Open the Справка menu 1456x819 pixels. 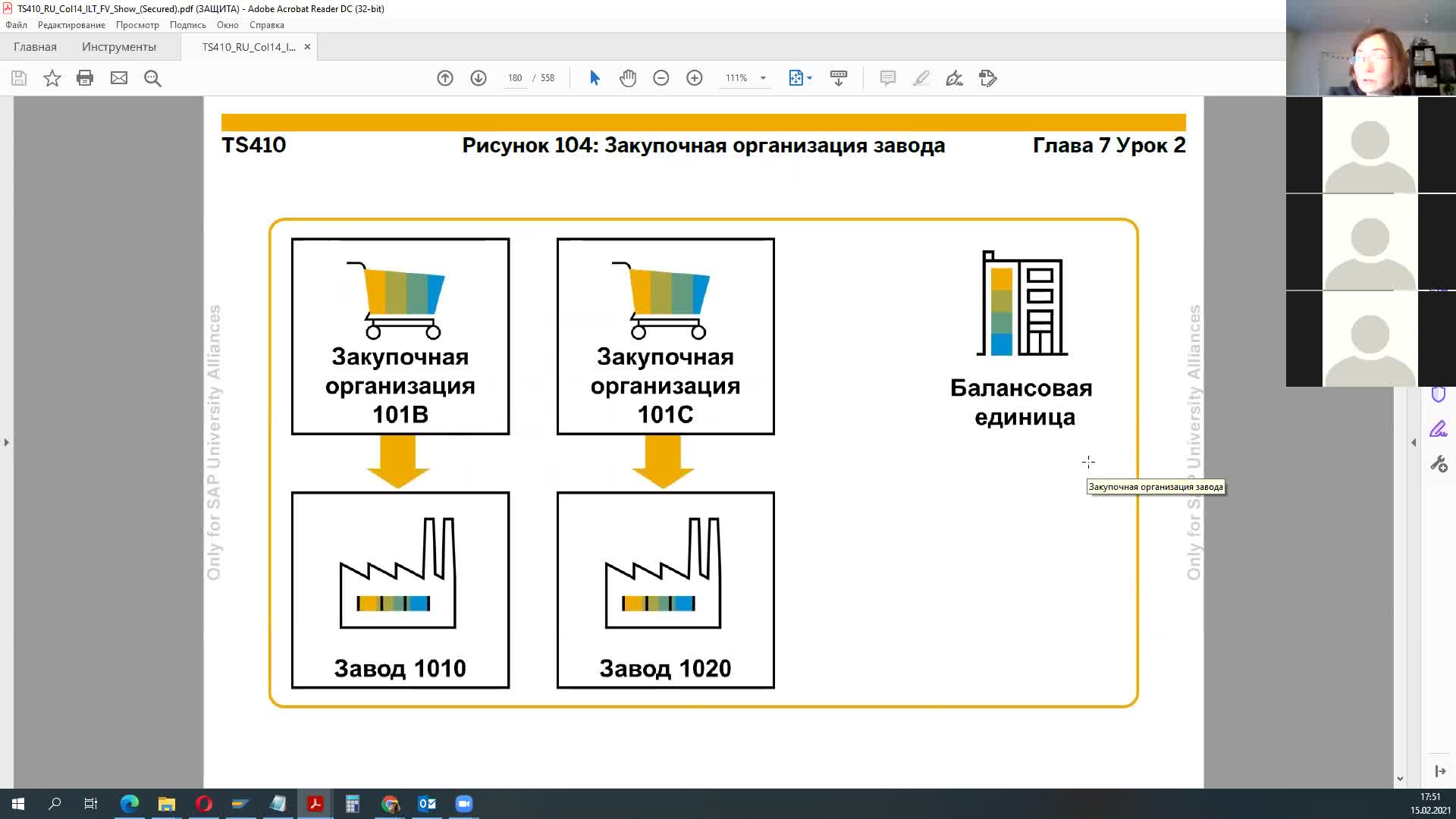pos(267,25)
